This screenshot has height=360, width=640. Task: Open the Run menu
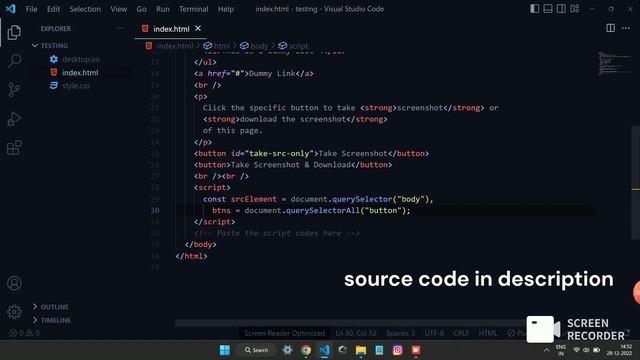[x=162, y=9]
